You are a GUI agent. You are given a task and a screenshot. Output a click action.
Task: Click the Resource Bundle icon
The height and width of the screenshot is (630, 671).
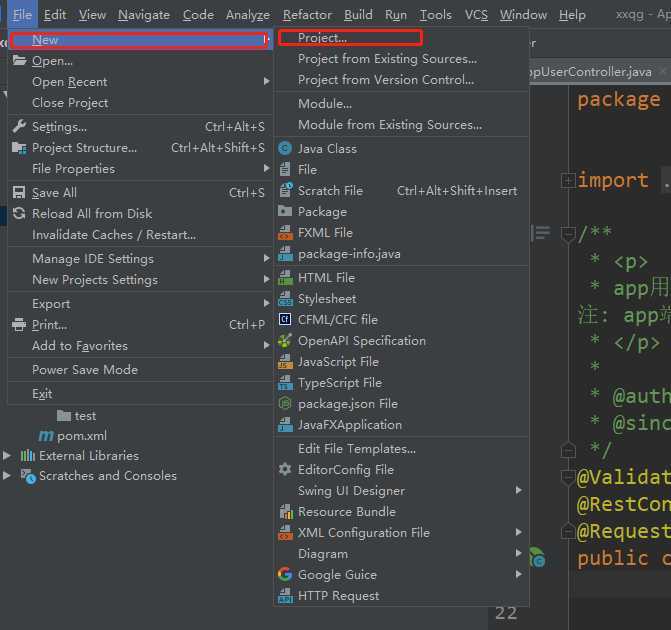(285, 511)
